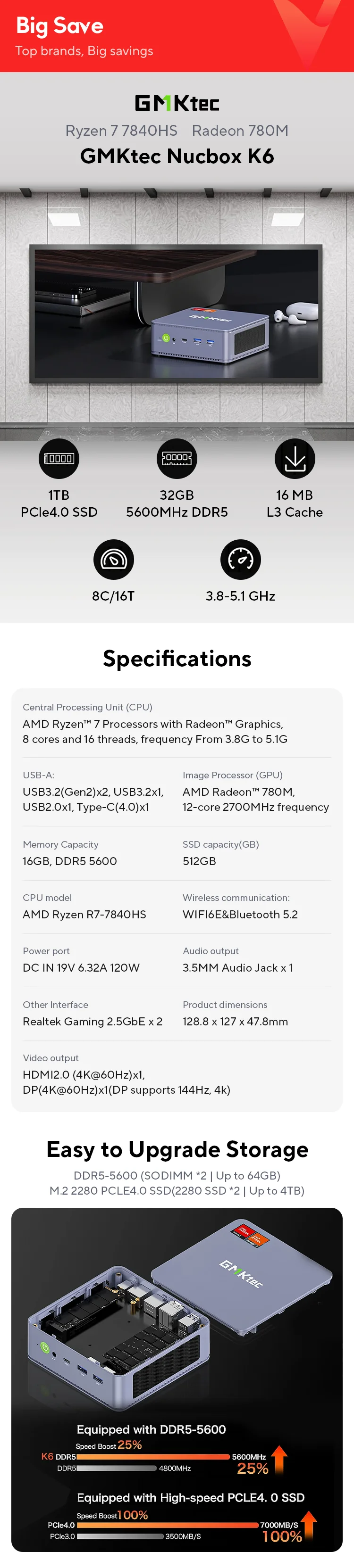
Task: Click the orange up arrow beside 25%
Action: [x=279, y=1458]
